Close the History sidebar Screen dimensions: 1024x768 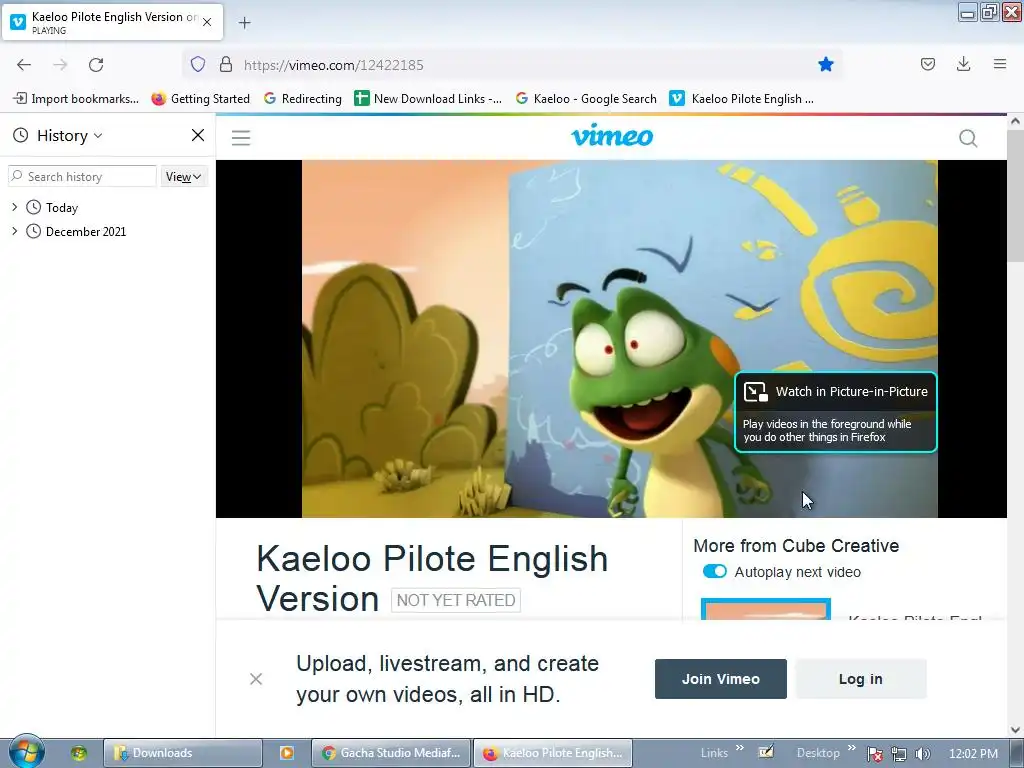coord(198,135)
